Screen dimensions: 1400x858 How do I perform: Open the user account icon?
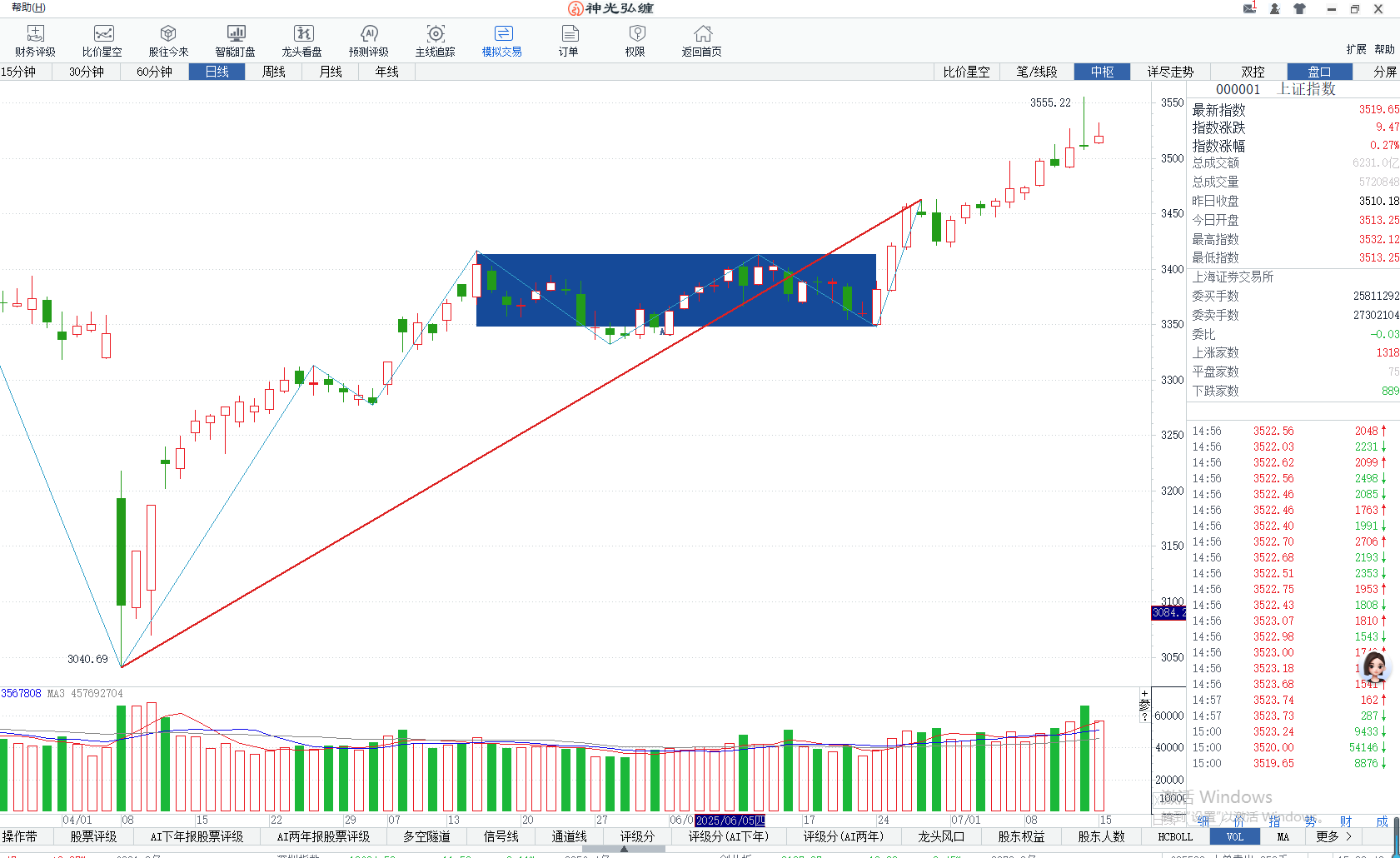pyautogui.click(x=1274, y=8)
